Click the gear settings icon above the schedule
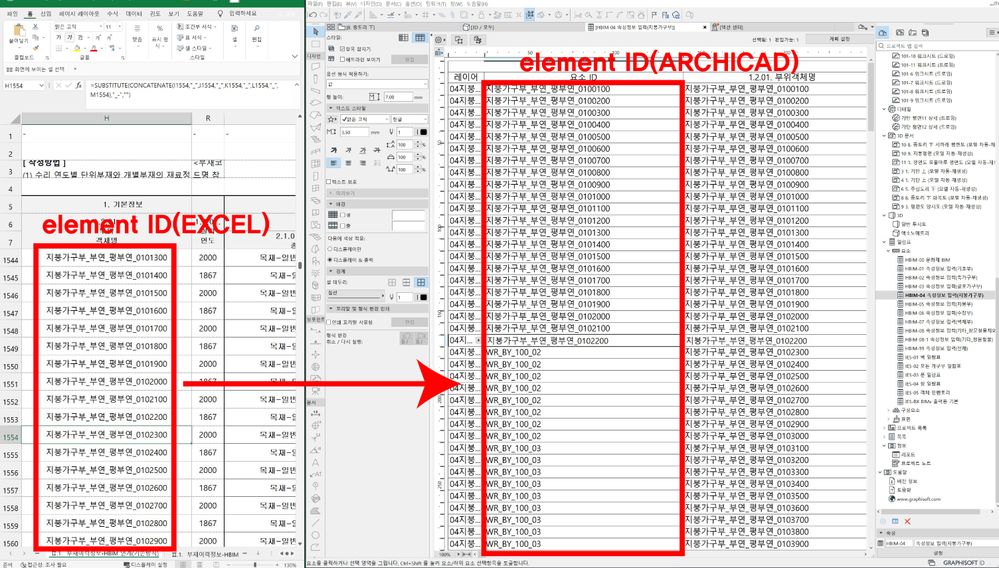The image size is (999, 568). coord(440,39)
